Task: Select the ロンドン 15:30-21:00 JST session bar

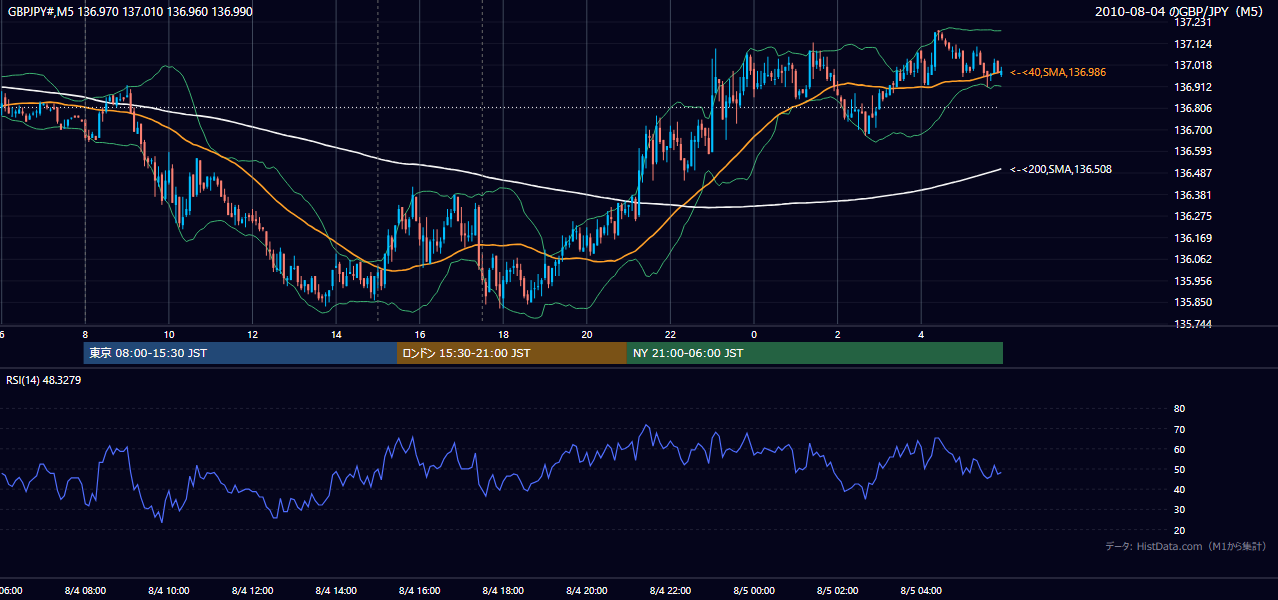Action: tap(512, 353)
